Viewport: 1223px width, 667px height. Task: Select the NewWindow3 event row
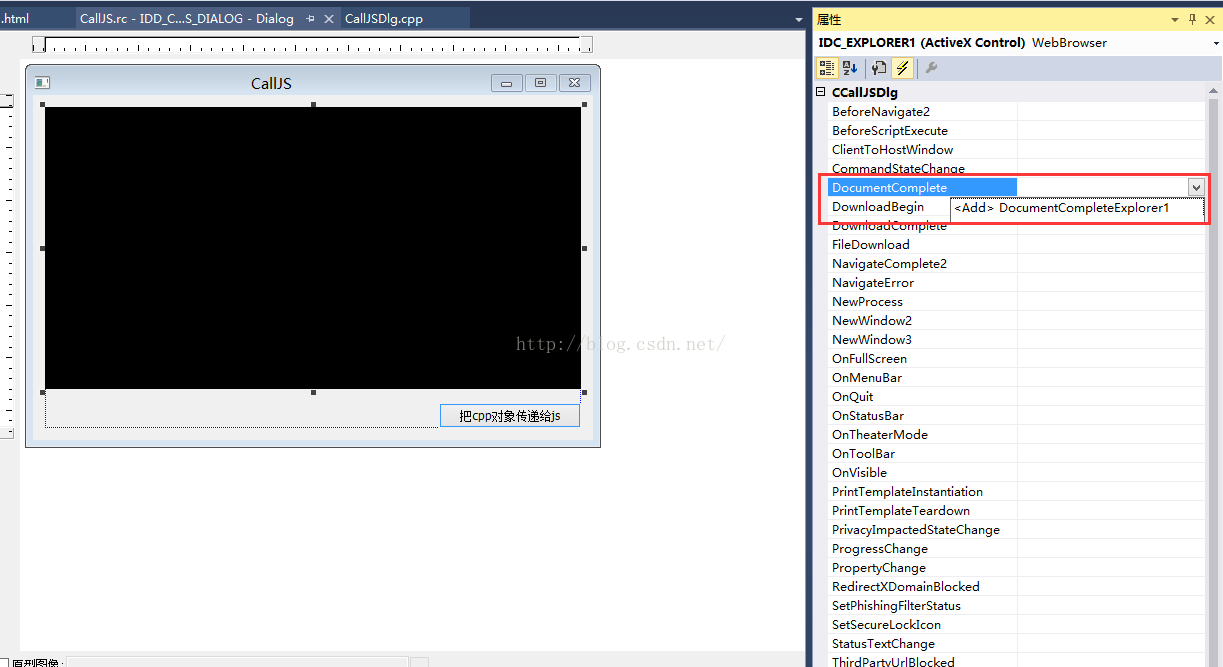tap(1016, 340)
